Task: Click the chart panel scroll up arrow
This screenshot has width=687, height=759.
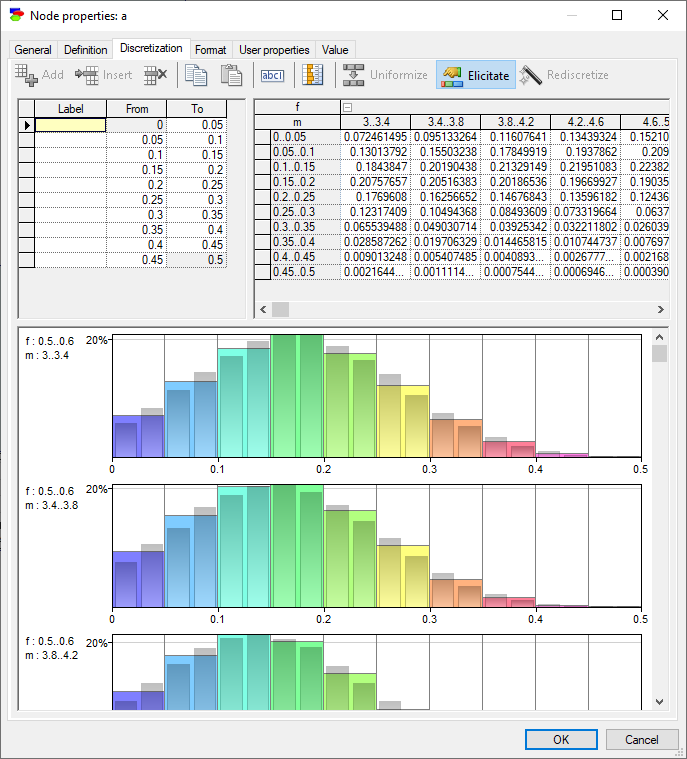Action: point(659,337)
